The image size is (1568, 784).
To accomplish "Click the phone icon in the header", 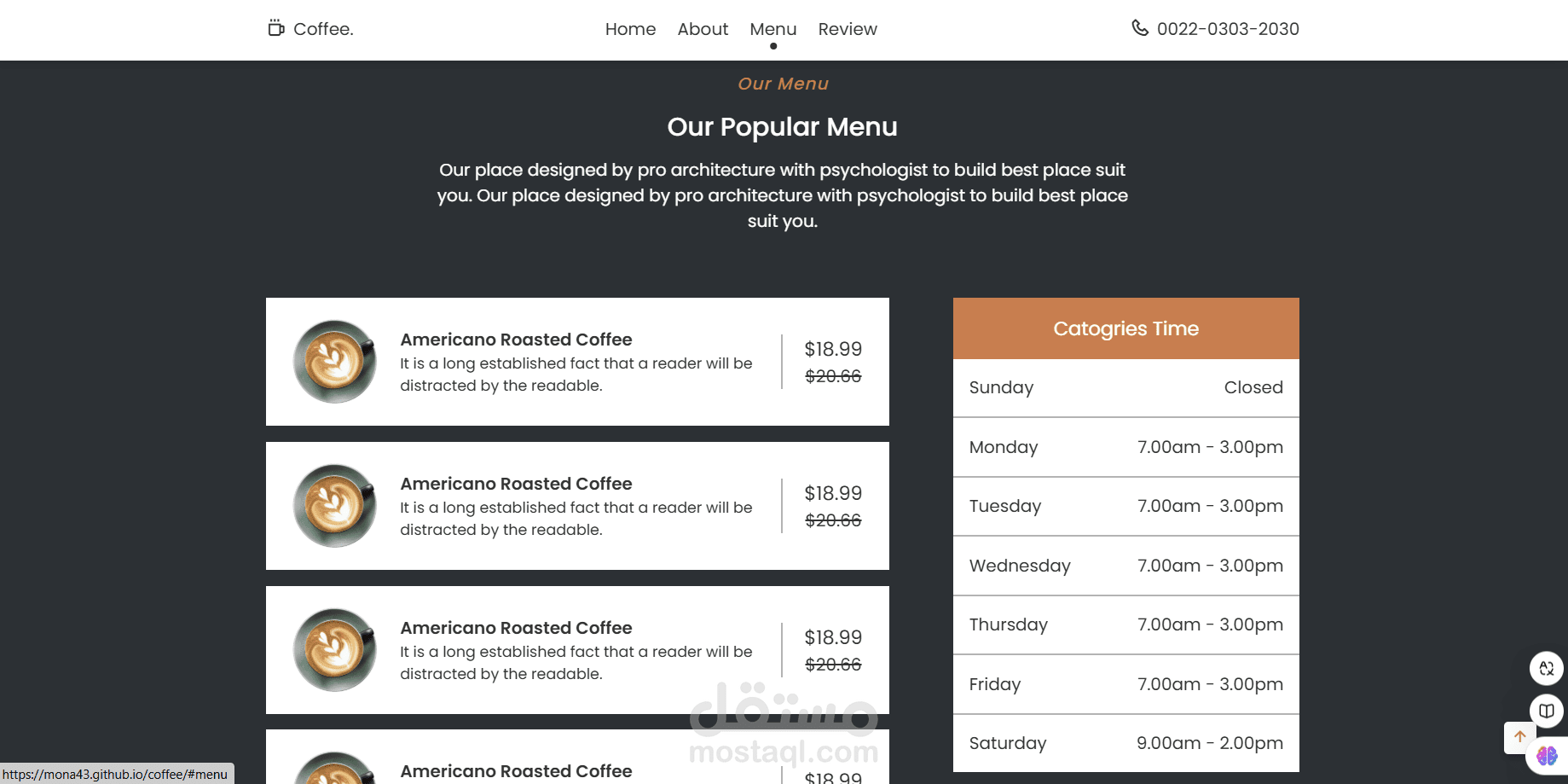I will pos(1139,28).
